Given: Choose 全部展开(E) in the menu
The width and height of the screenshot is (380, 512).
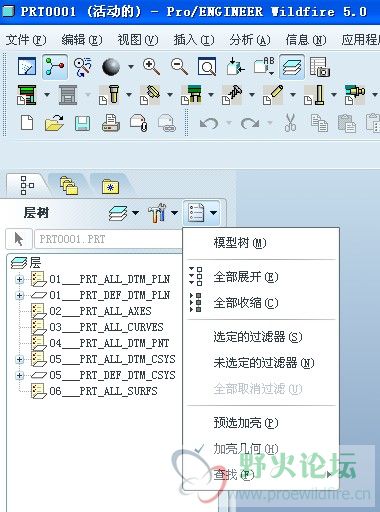Looking at the screenshot, I should [x=261, y=277].
